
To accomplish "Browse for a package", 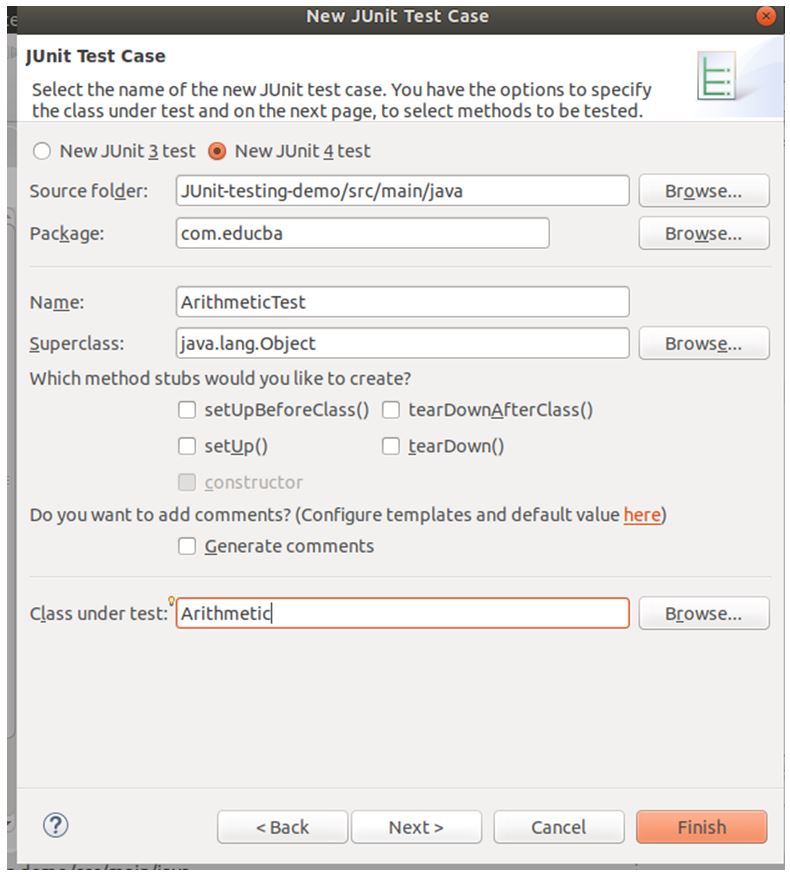I will pos(703,233).
